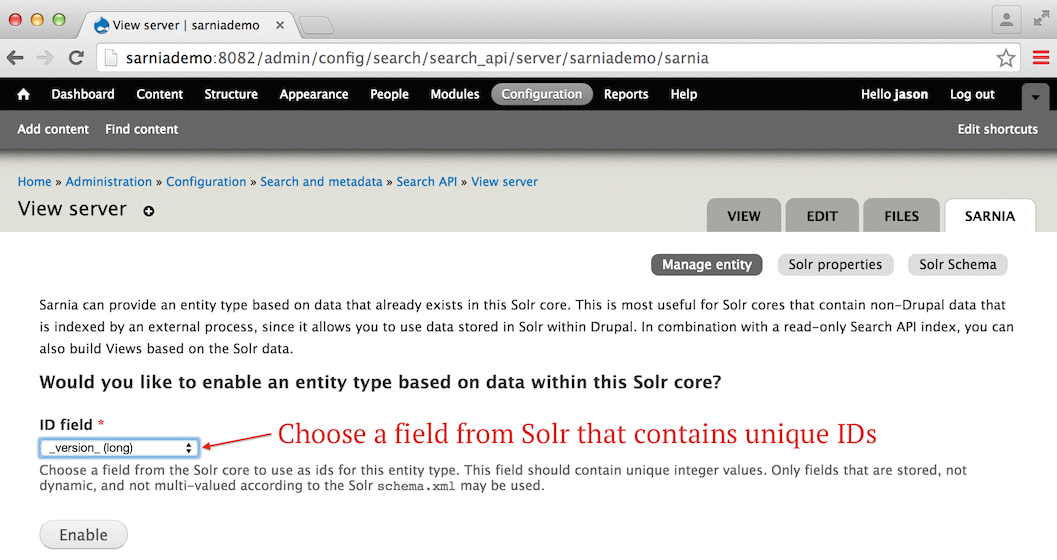Viewport: 1057px width, 560px height.
Task: Click the Chrome user profile icon
Action: (1007, 18)
